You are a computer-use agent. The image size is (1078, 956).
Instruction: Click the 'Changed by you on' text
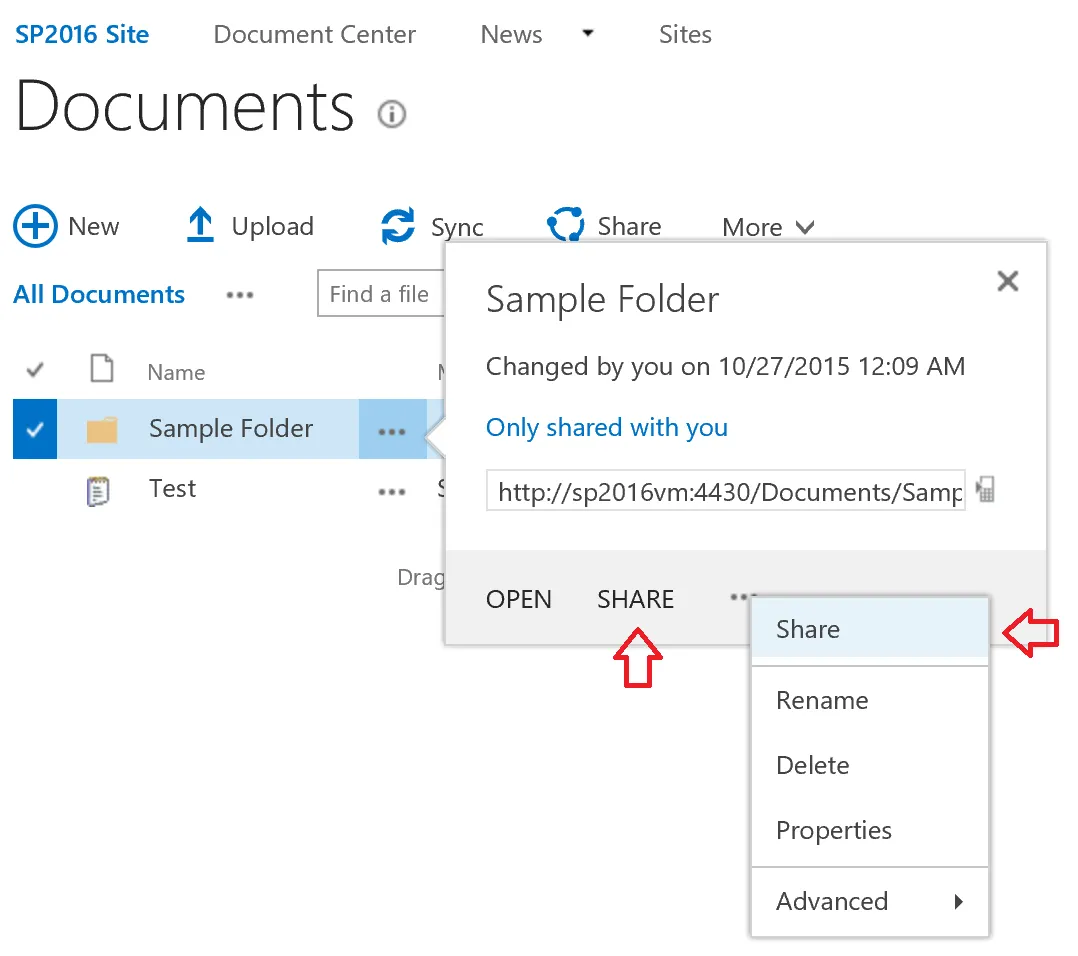(725, 366)
